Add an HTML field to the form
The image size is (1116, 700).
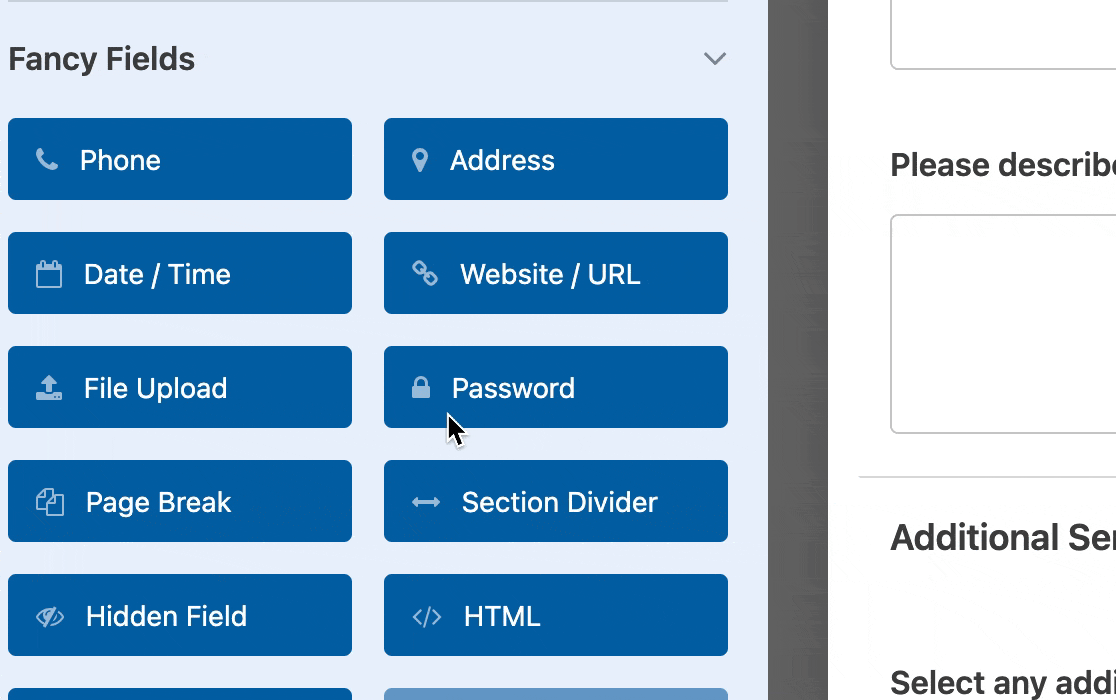coord(555,615)
